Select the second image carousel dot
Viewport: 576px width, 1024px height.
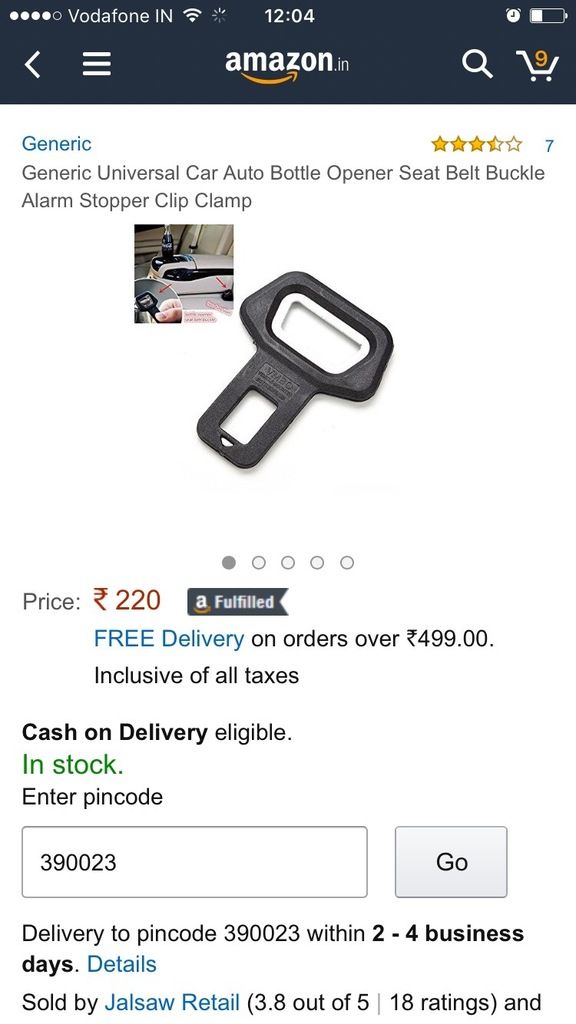click(259, 562)
